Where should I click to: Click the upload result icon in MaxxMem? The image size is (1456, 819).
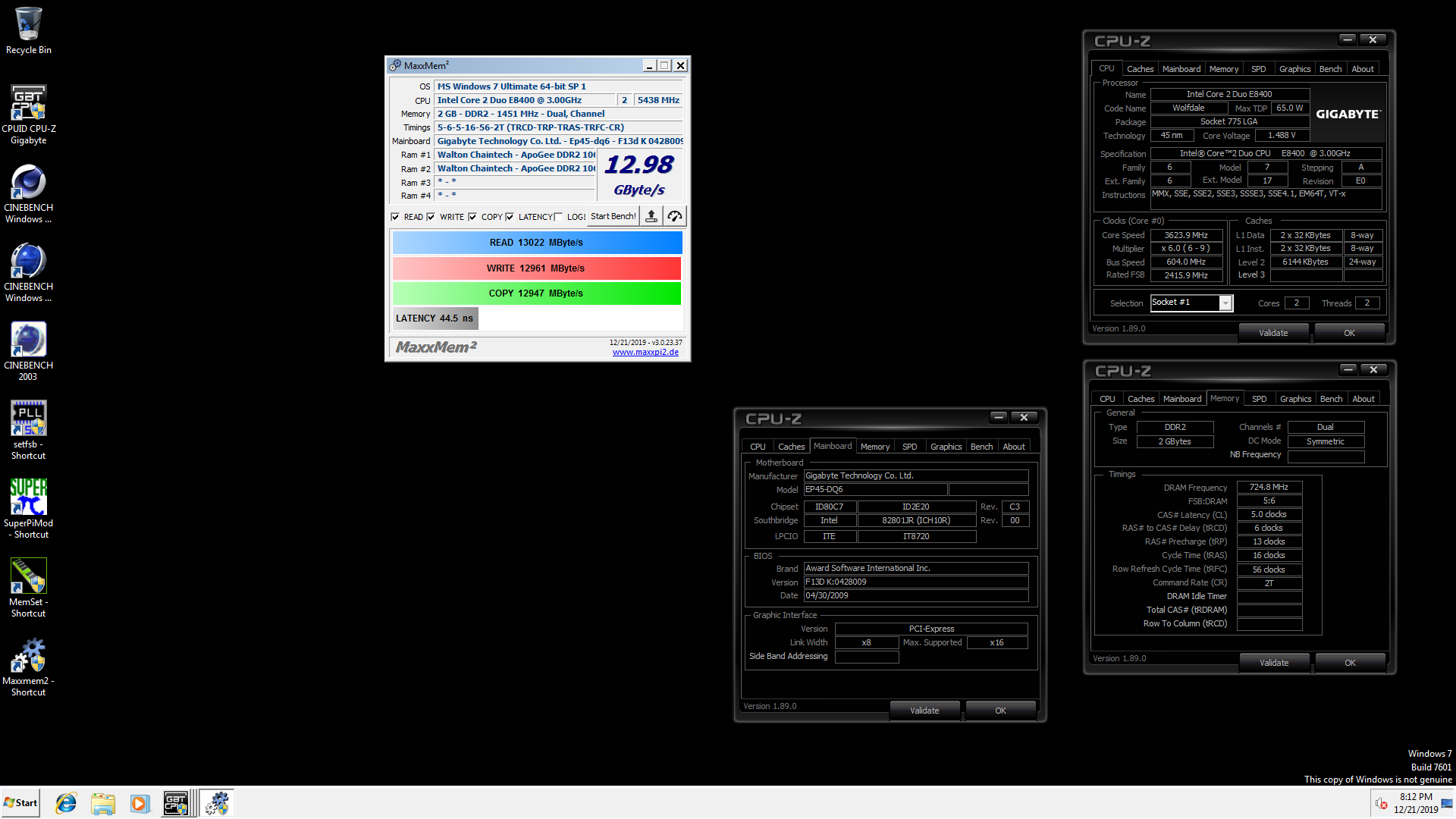pos(651,216)
